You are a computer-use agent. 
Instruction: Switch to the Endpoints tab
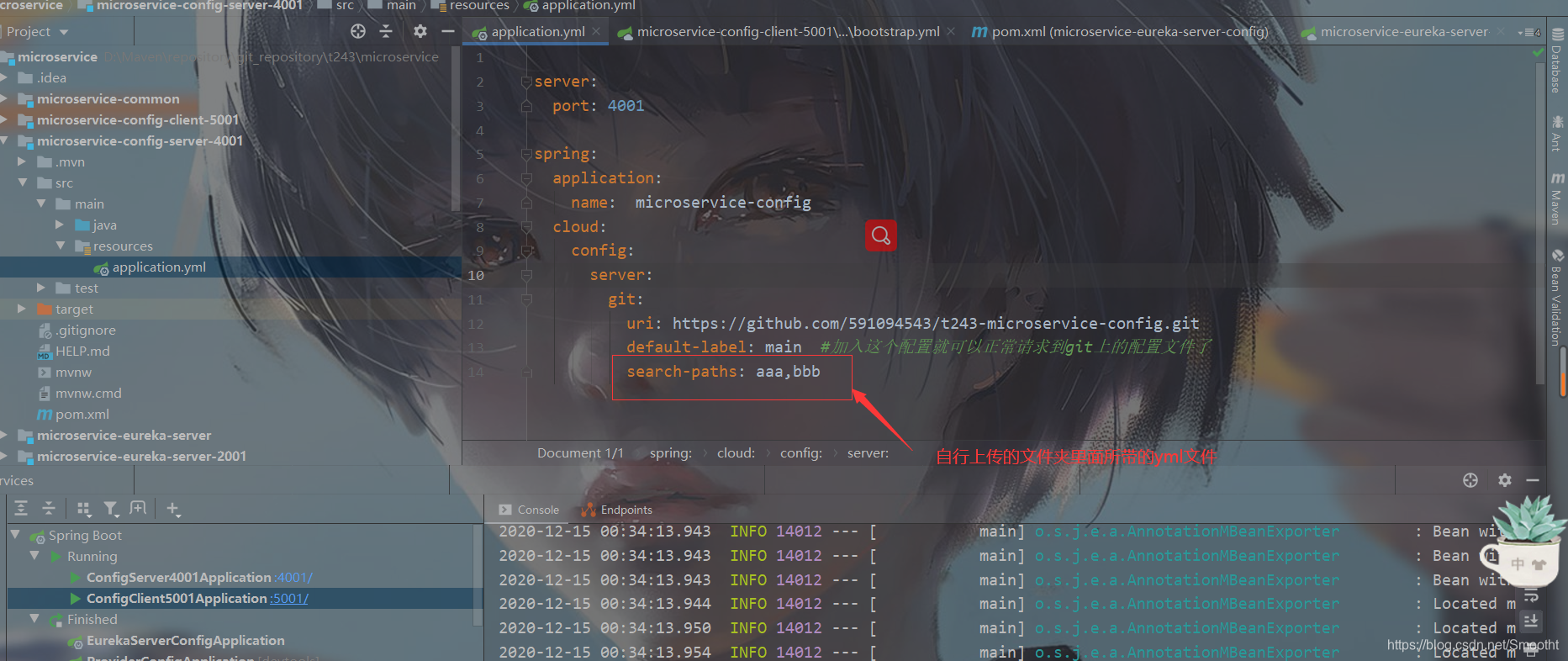[616, 510]
